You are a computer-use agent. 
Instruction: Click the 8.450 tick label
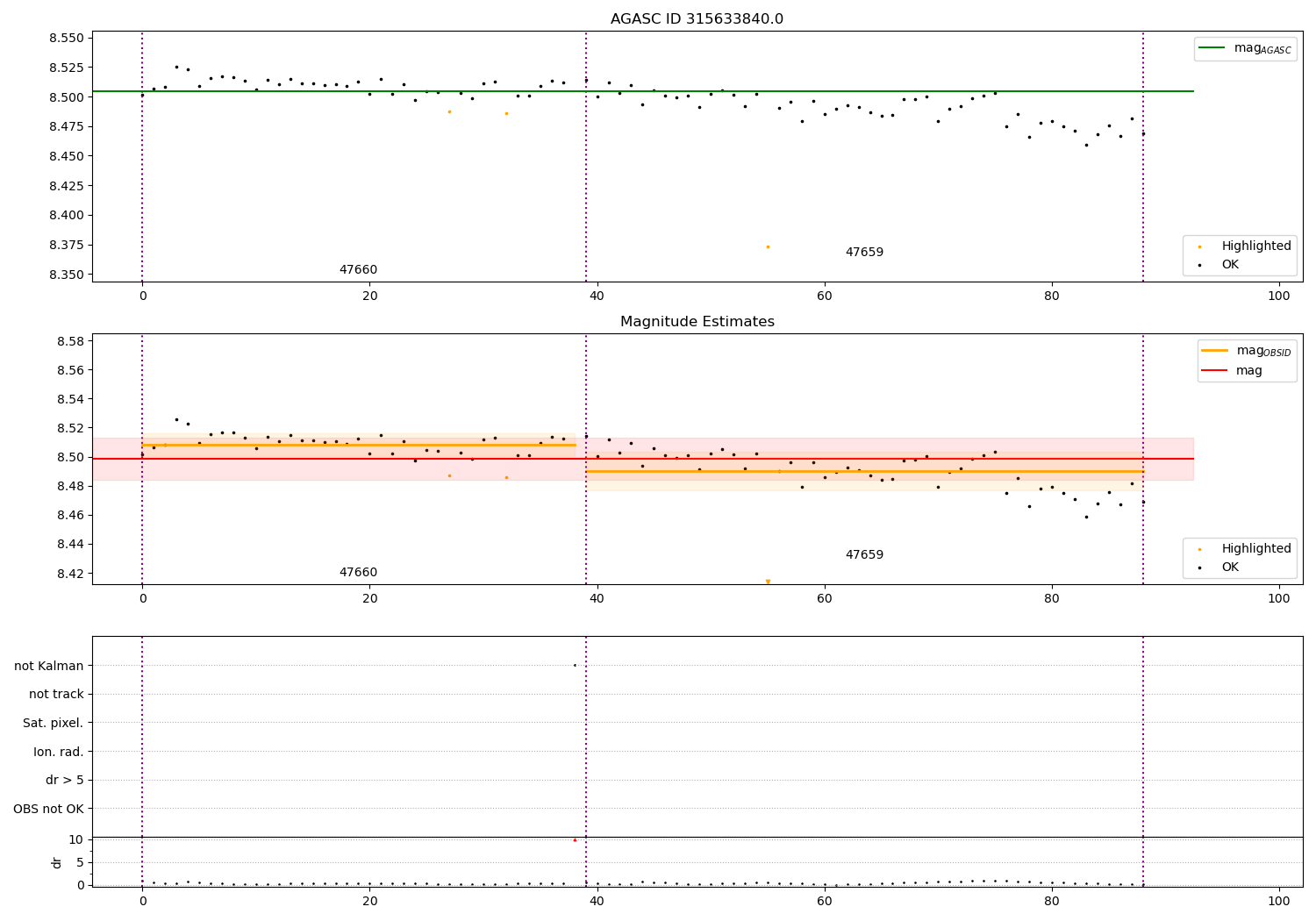[66, 156]
